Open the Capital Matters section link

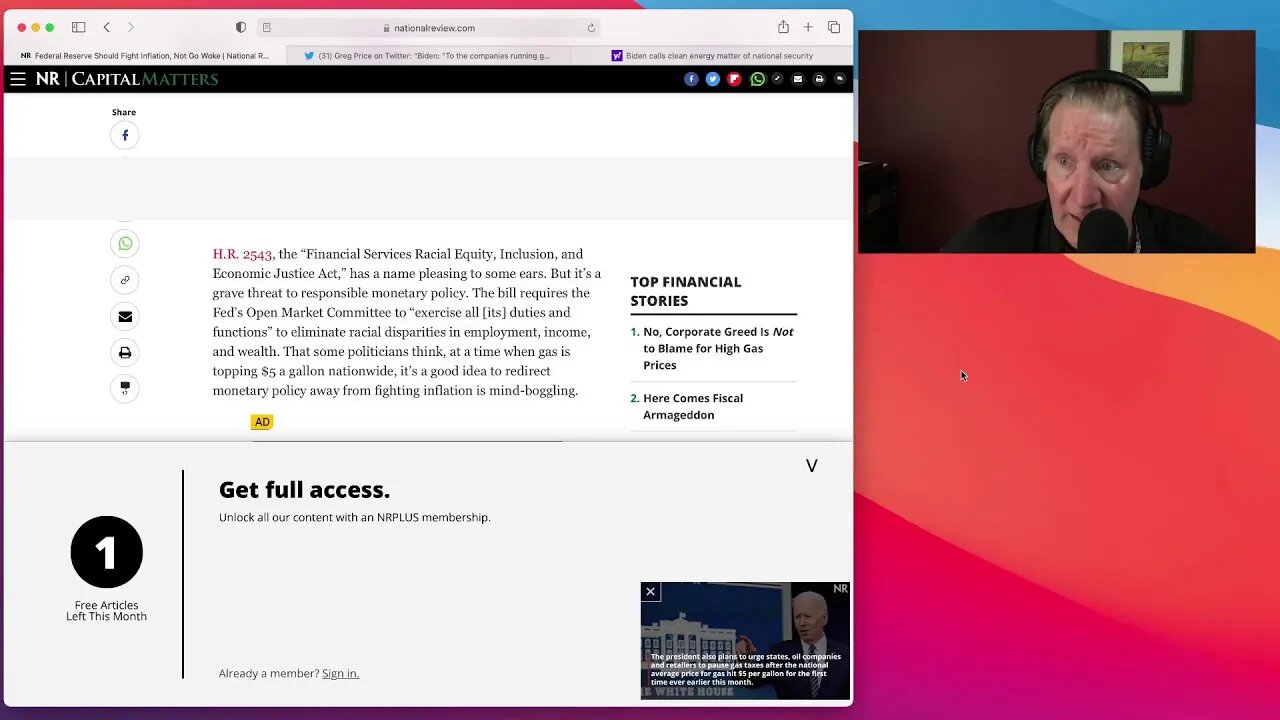click(x=145, y=79)
